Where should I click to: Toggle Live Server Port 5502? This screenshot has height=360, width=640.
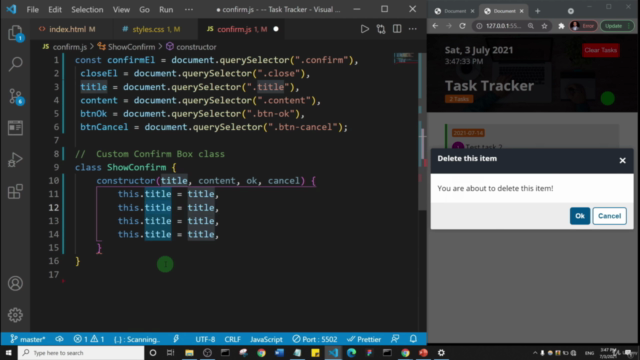pos(315,339)
